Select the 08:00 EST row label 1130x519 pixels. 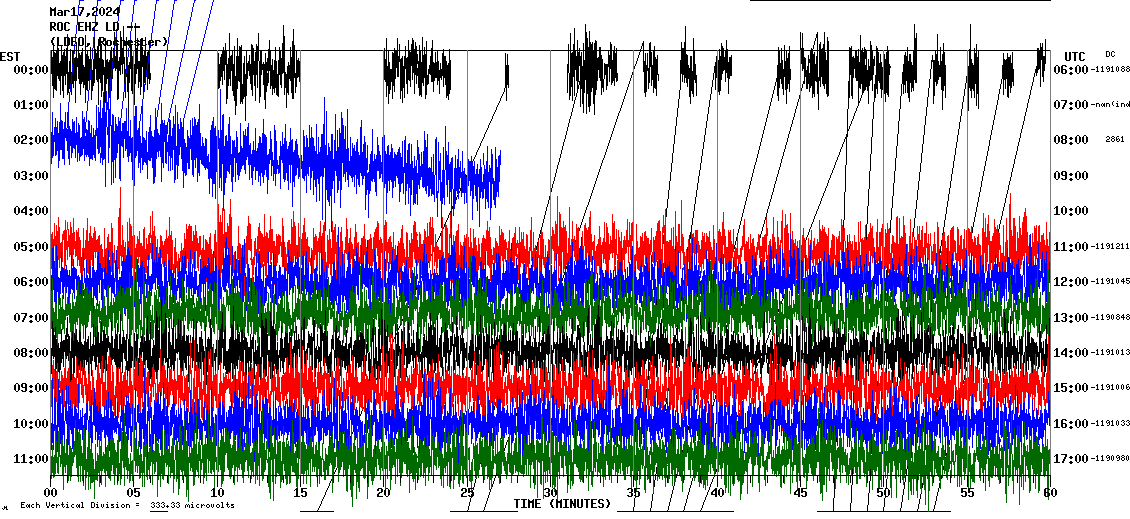(x=31, y=352)
